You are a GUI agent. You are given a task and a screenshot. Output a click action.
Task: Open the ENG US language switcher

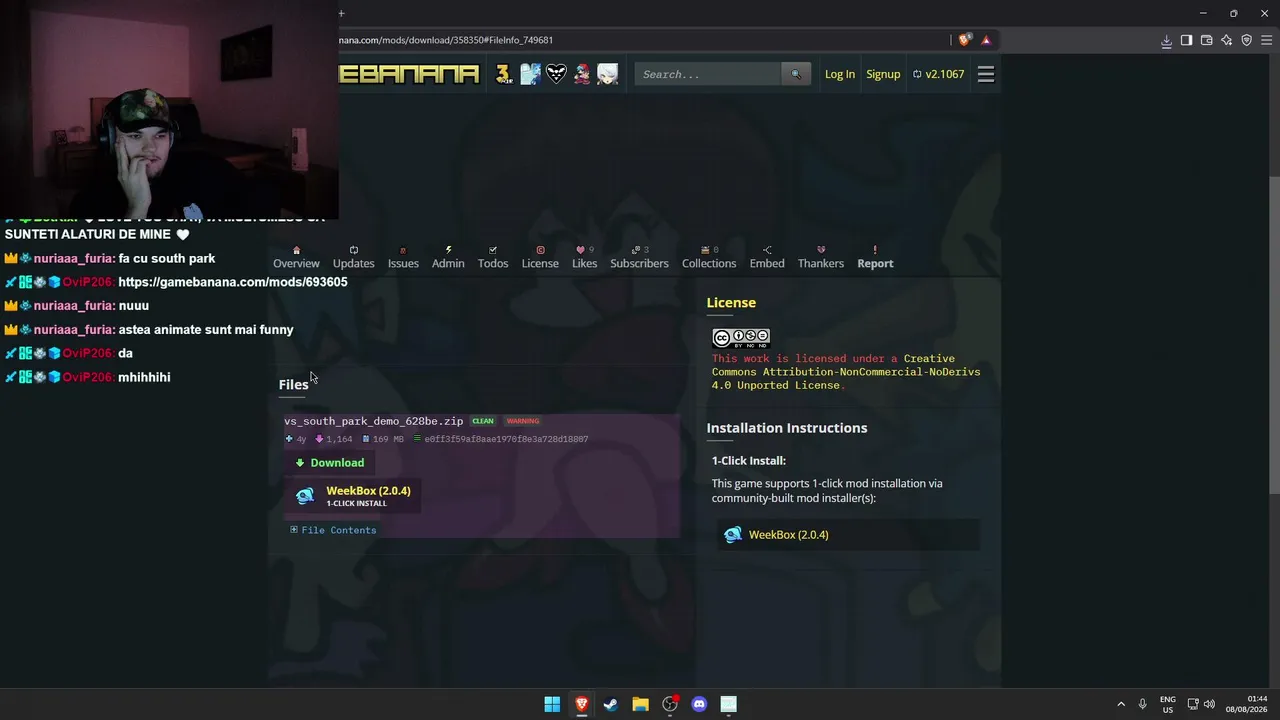coord(1167,704)
